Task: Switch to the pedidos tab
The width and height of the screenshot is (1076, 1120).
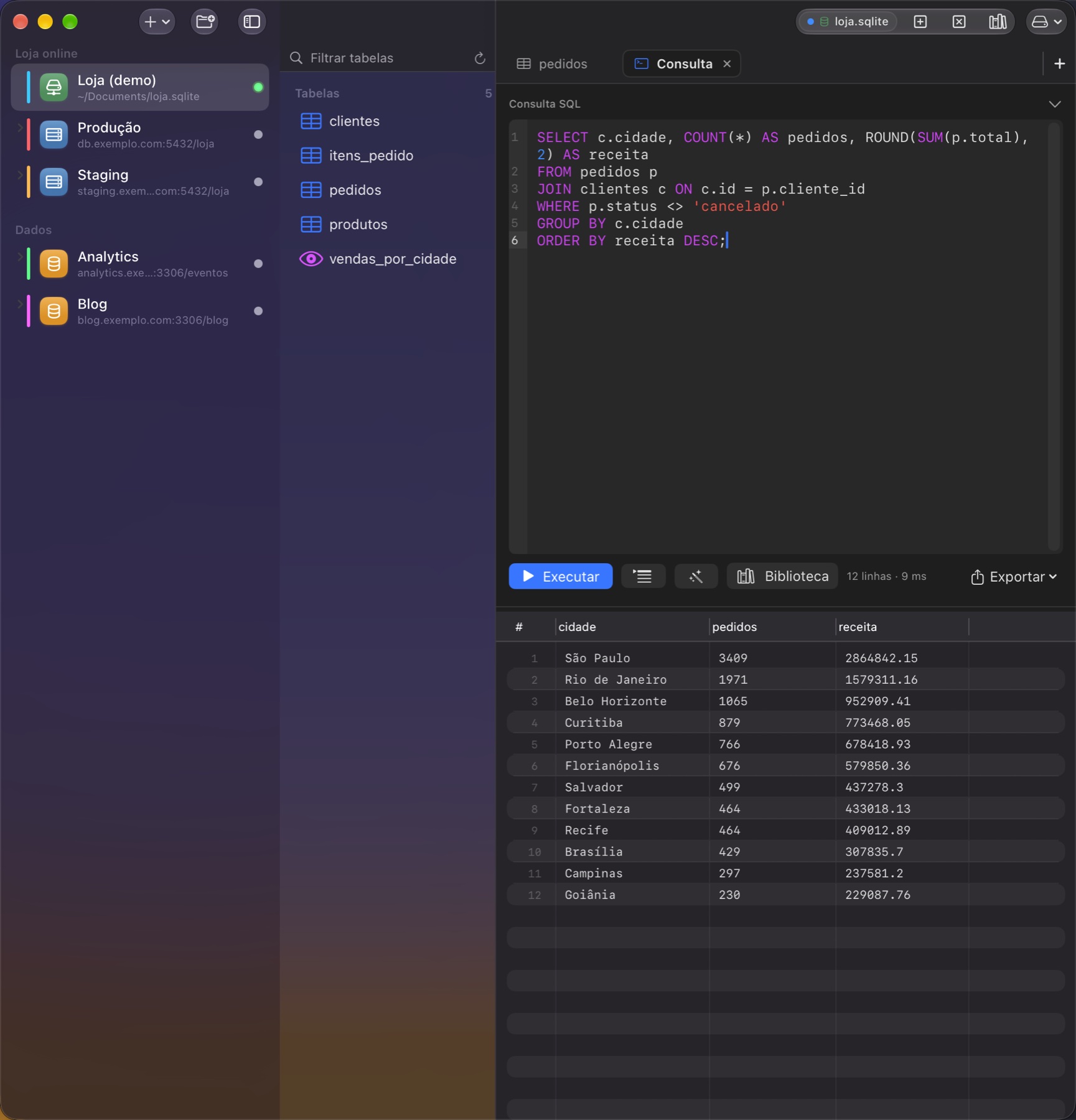Action: [553, 64]
